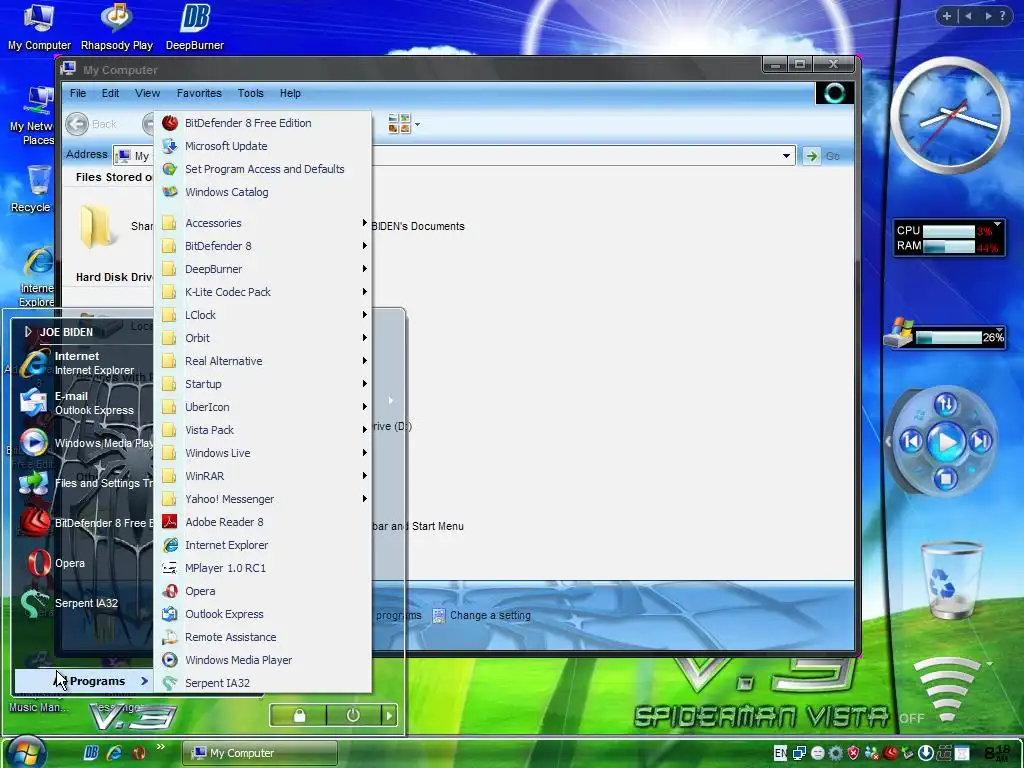The image size is (1024, 768).
Task: Open the Address bar dropdown arrow
Action: [786, 155]
